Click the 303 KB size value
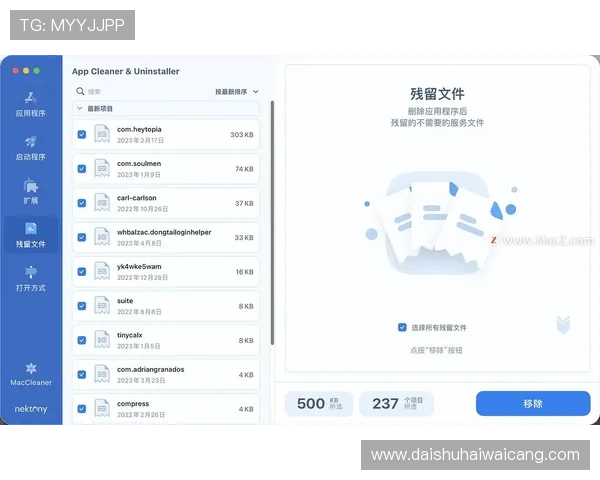The width and height of the screenshot is (600, 480). [x=242, y=135]
